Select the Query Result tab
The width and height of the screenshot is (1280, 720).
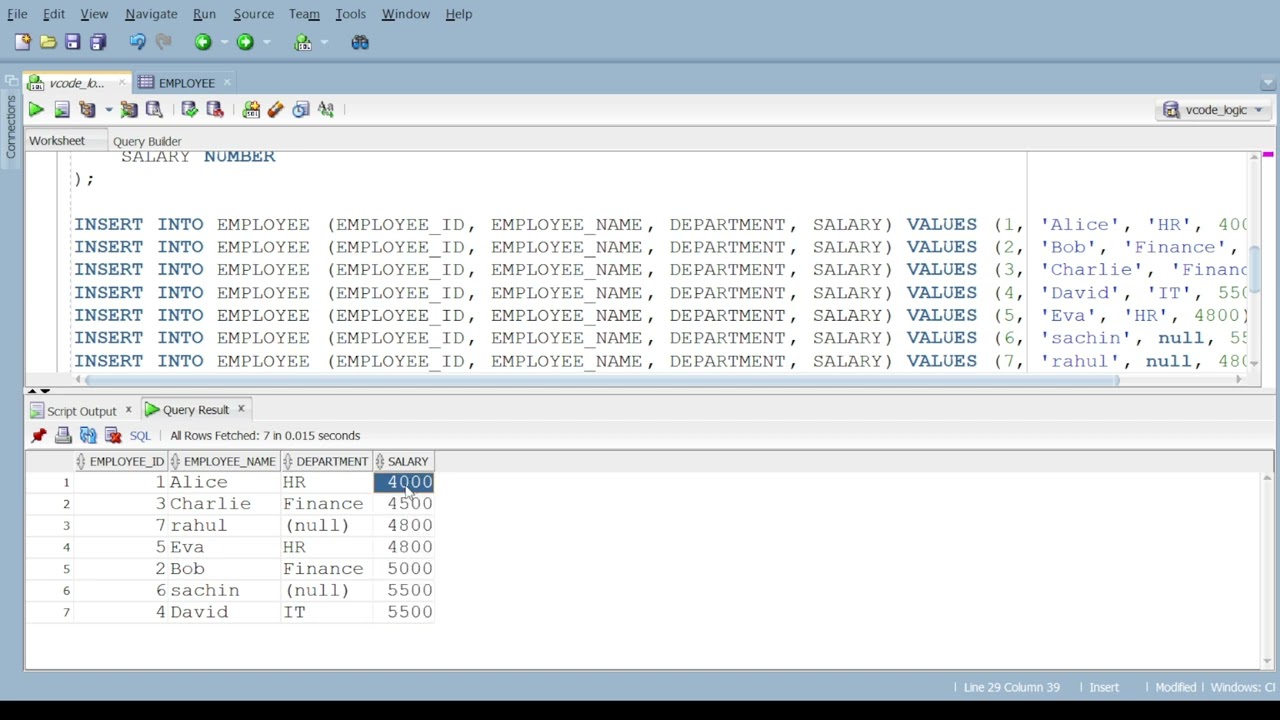coord(195,410)
